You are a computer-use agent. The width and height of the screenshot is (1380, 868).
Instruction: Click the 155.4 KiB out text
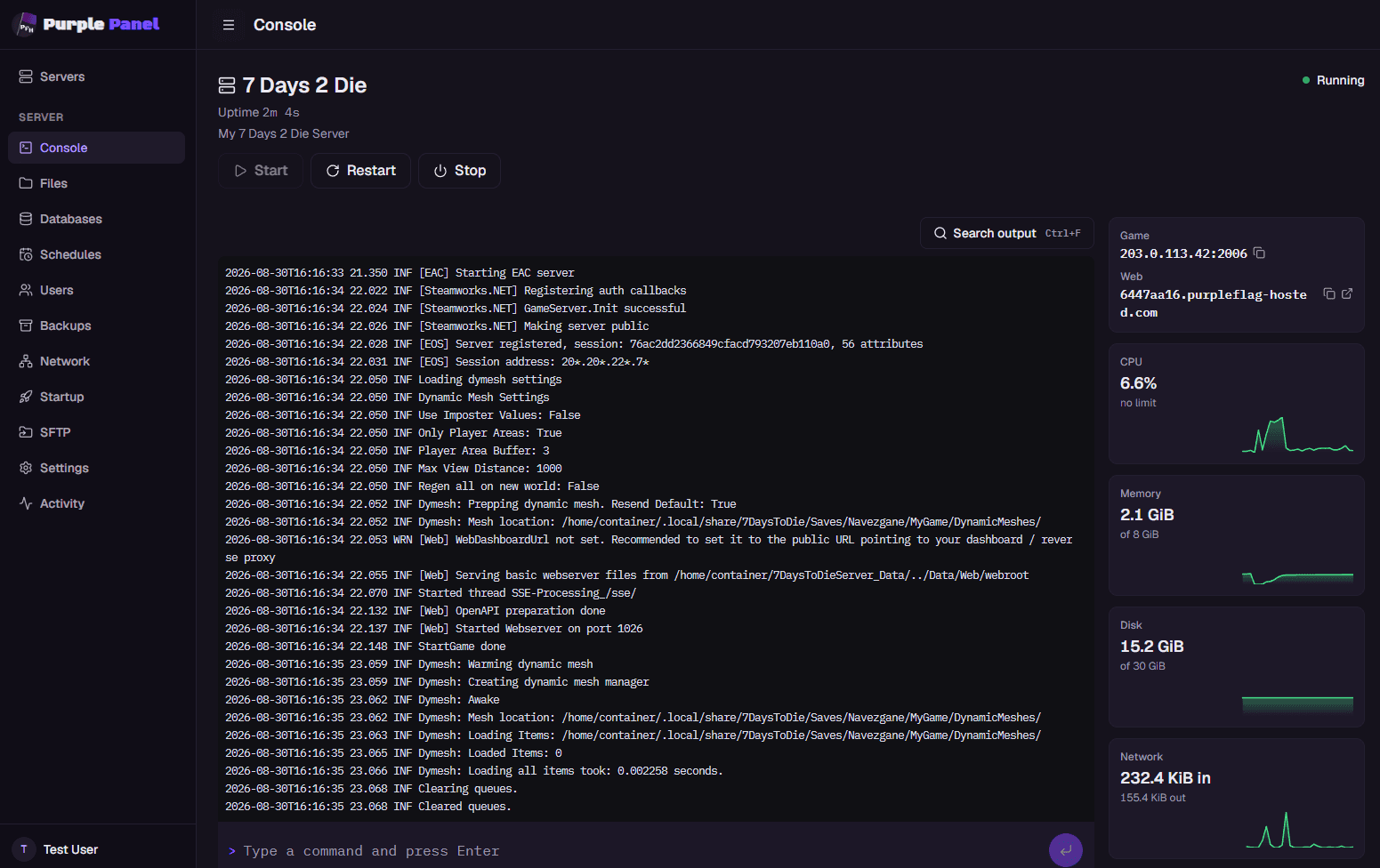pyautogui.click(x=1153, y=798)
